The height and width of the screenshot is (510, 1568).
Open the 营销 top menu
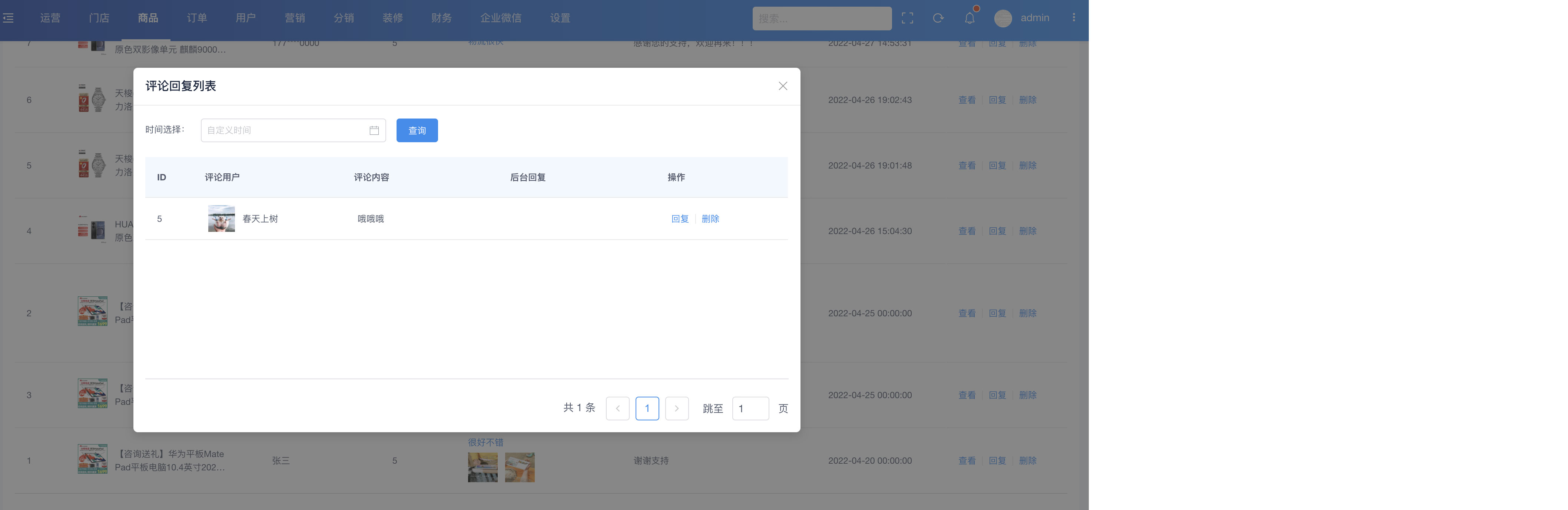pos(295,18)
